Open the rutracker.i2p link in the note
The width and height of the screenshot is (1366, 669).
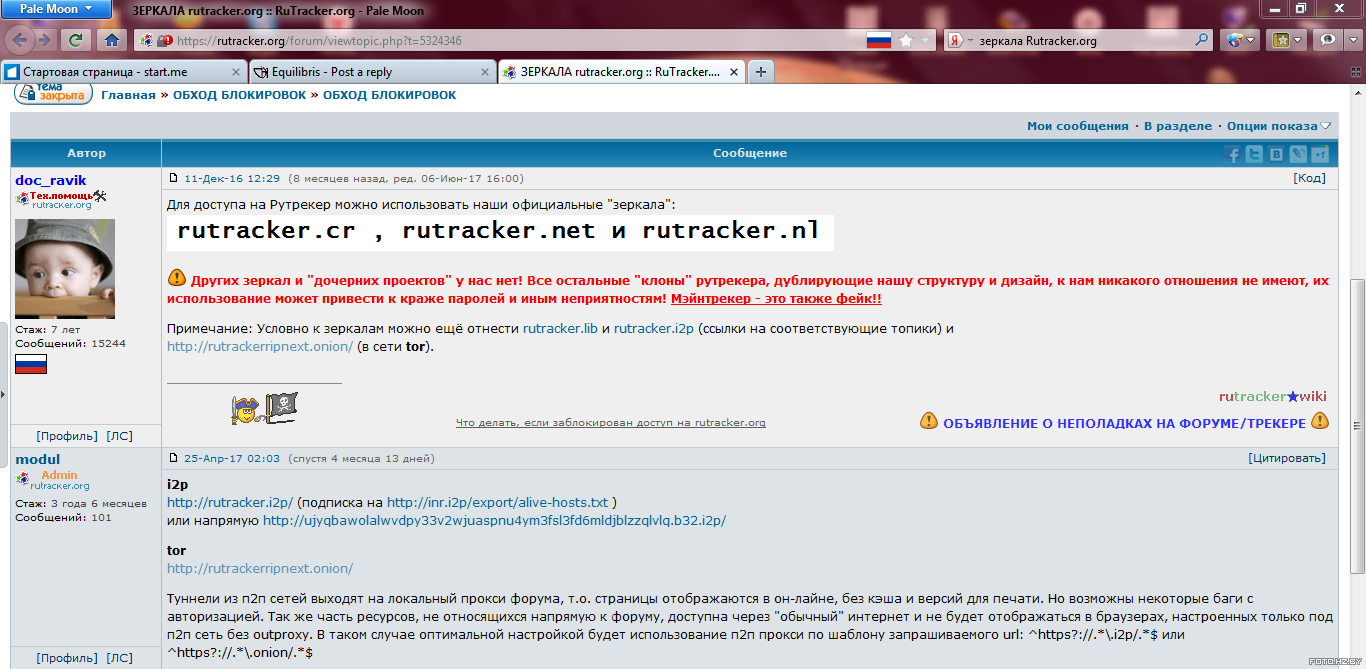point(654,328)
